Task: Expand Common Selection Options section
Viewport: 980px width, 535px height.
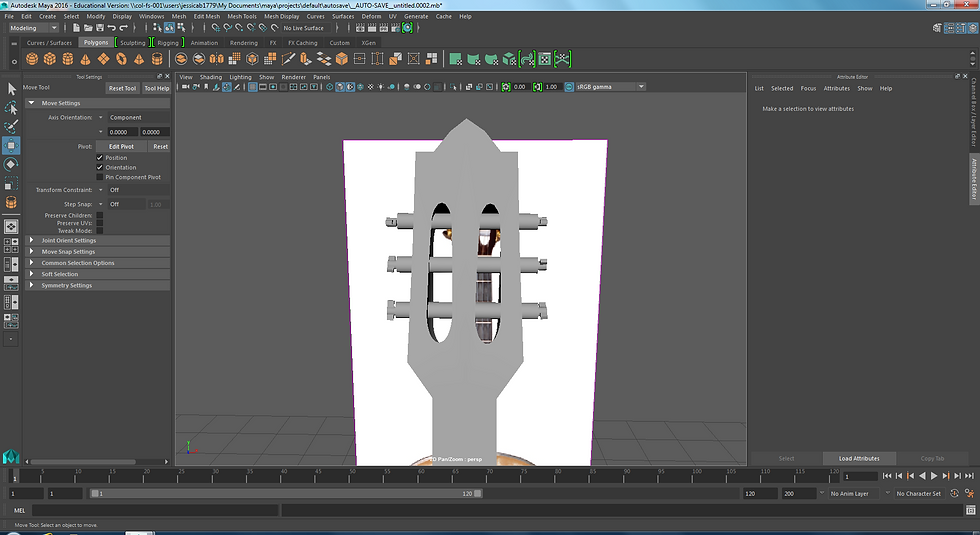Action: (98, 262)
